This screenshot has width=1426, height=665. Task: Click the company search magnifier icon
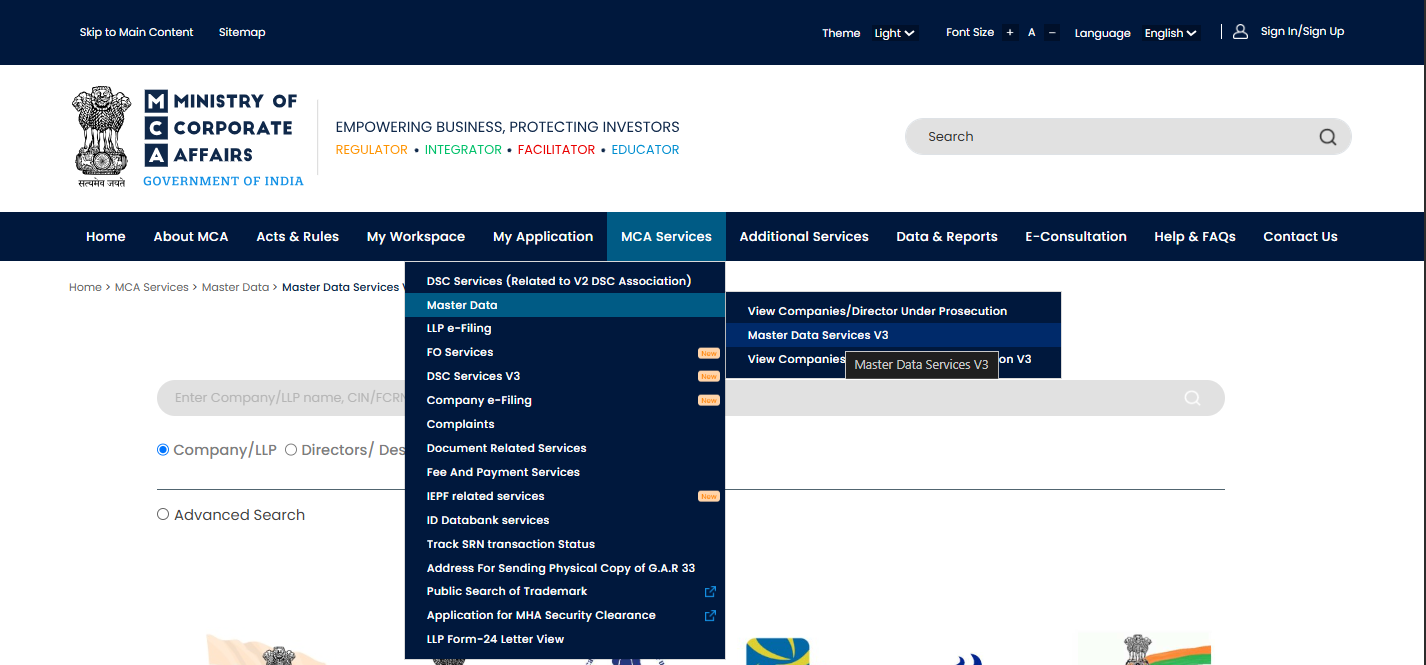tap(1192, 398)
